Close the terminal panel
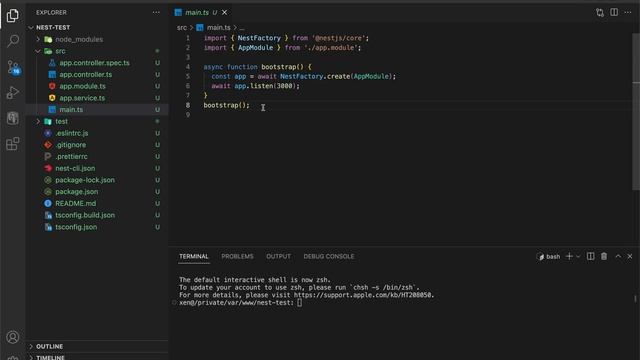Image resolution: width=640 pixels, height=360 pixels. pyautogui.click(x=630, y=256)
